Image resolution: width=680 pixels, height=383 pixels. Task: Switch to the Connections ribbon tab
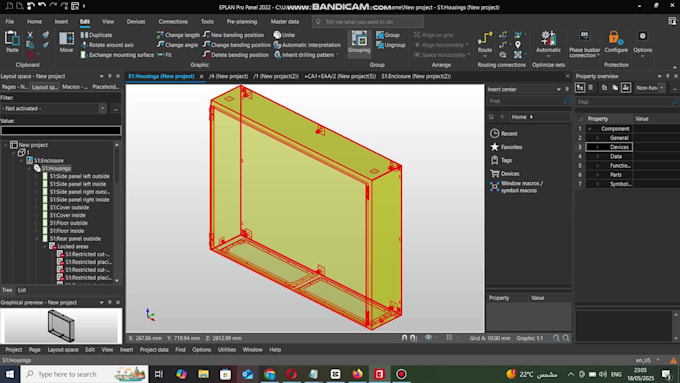pos(173,21)
